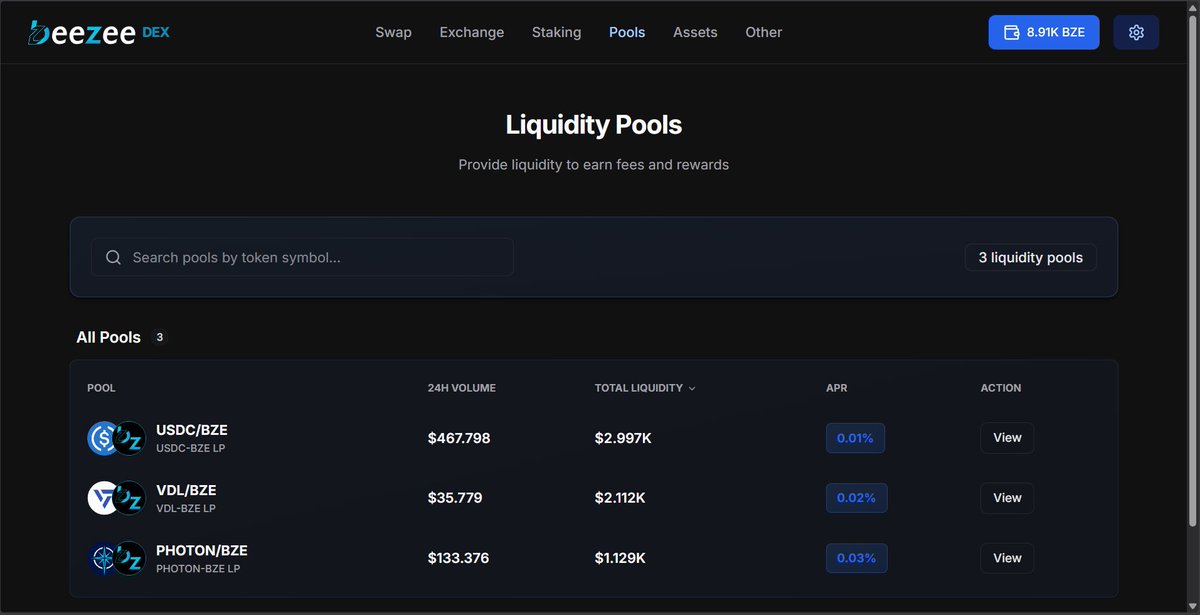1200x615 pixels.
Task: Toggle the Total Liquidity sort chevron
Action: [x=693, y=388]
